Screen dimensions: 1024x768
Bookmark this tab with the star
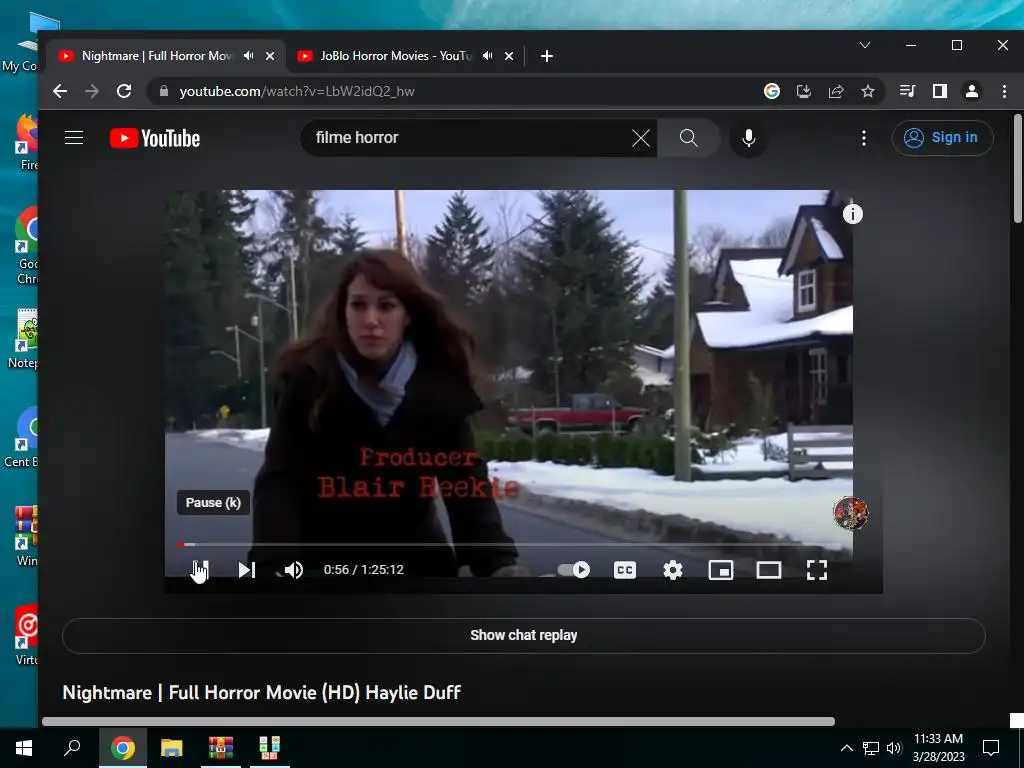(x=868, y=91)
